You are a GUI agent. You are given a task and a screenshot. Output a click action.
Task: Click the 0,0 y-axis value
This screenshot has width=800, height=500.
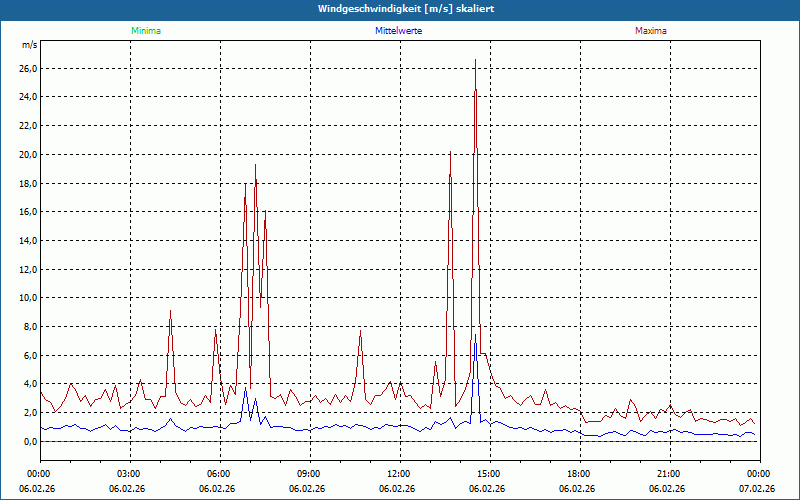[30, 441]
